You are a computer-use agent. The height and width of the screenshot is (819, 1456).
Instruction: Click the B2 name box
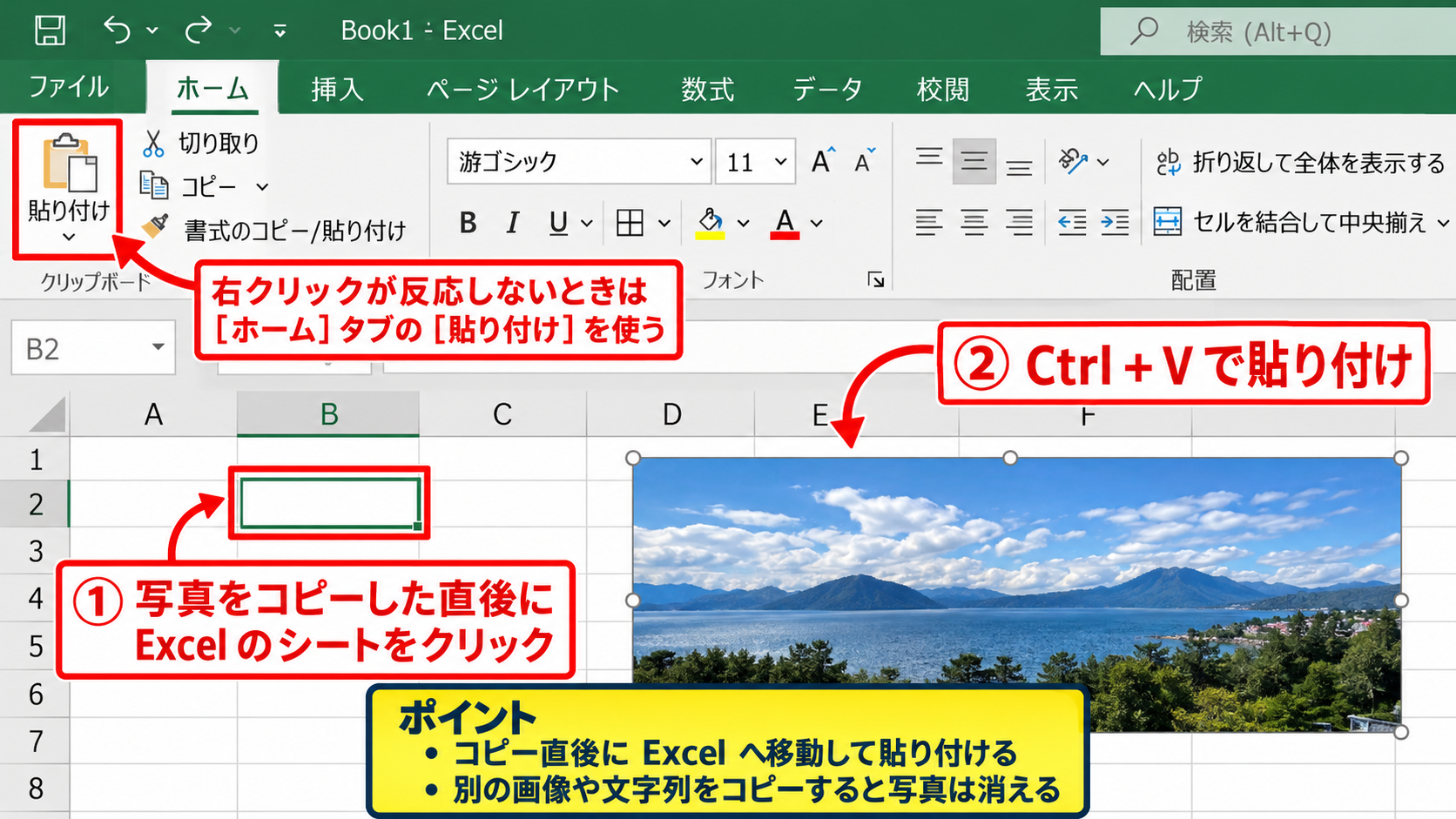point(93,348)
